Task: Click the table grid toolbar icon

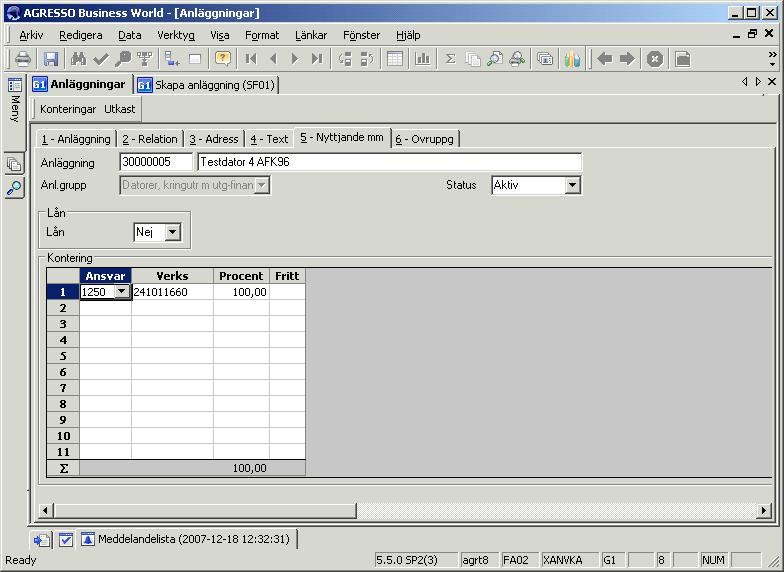Action: pos(394,59)
